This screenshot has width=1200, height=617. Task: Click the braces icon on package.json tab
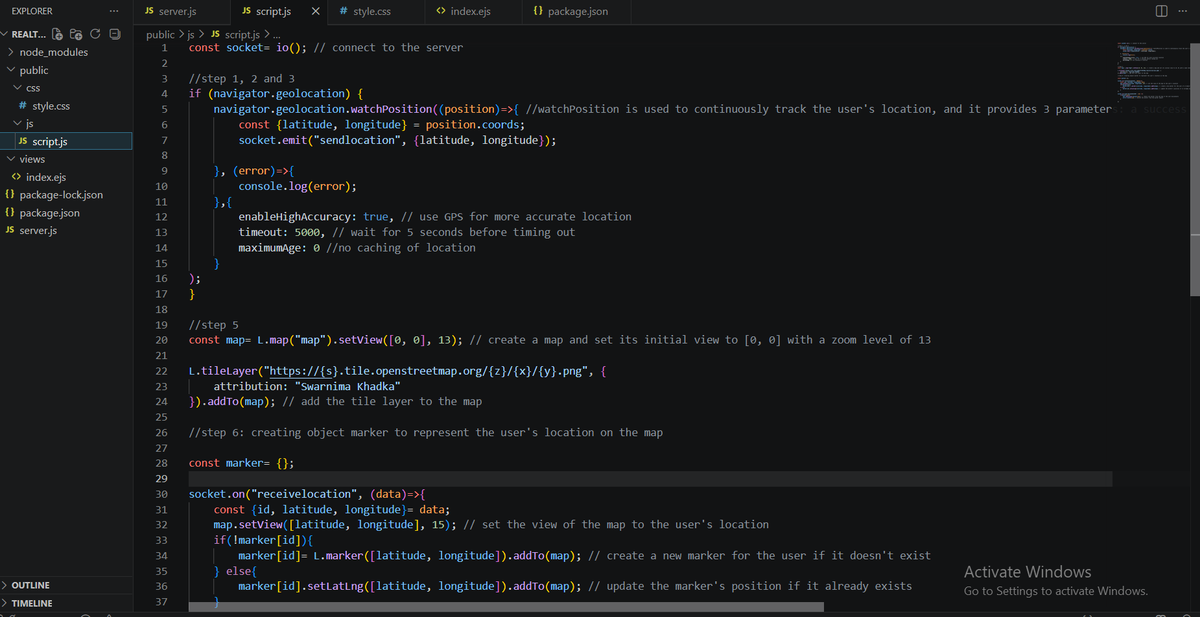[x=539, y=12]
